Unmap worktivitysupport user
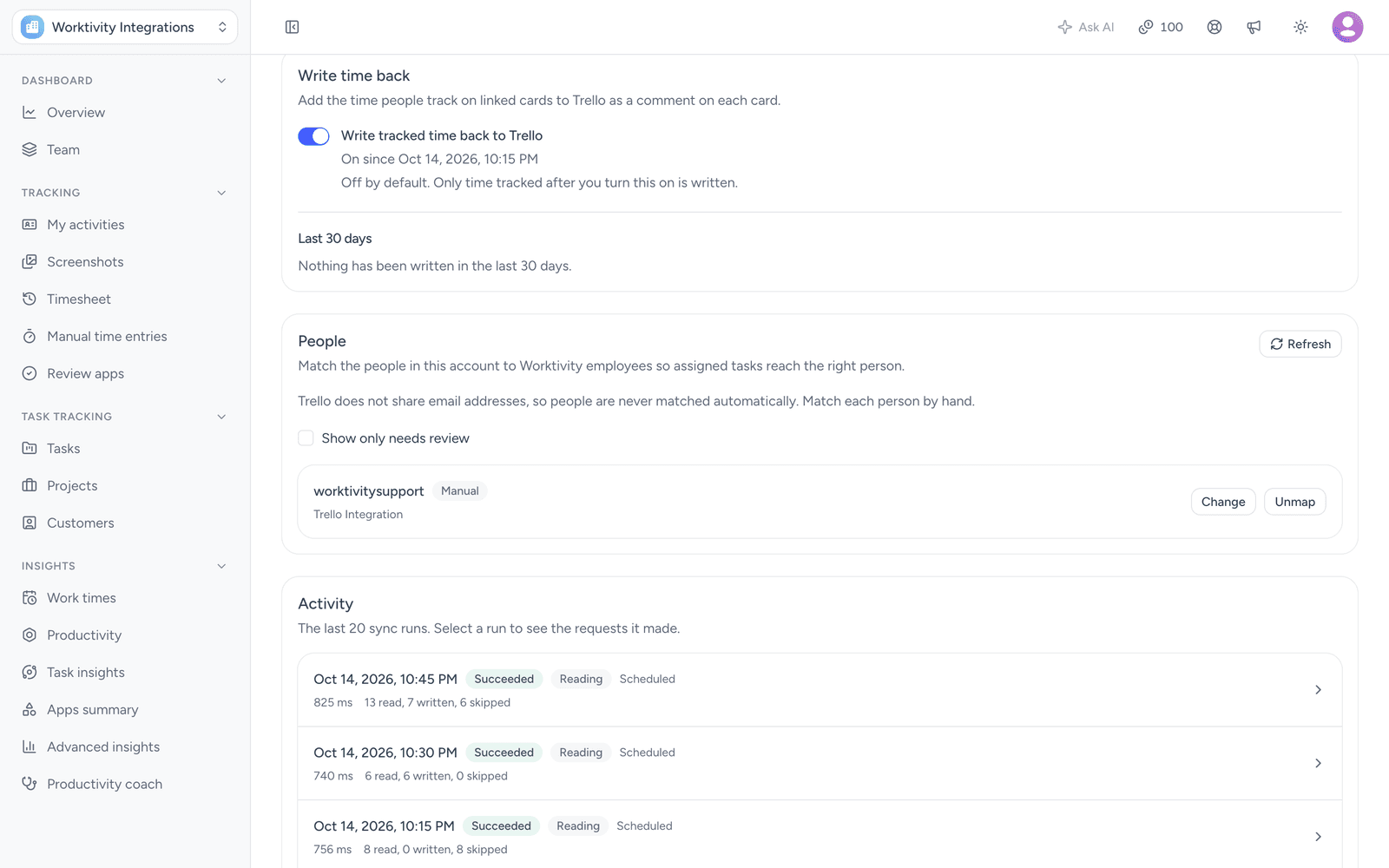Viewport: 1389px width, 868px height. (1294, 502)
